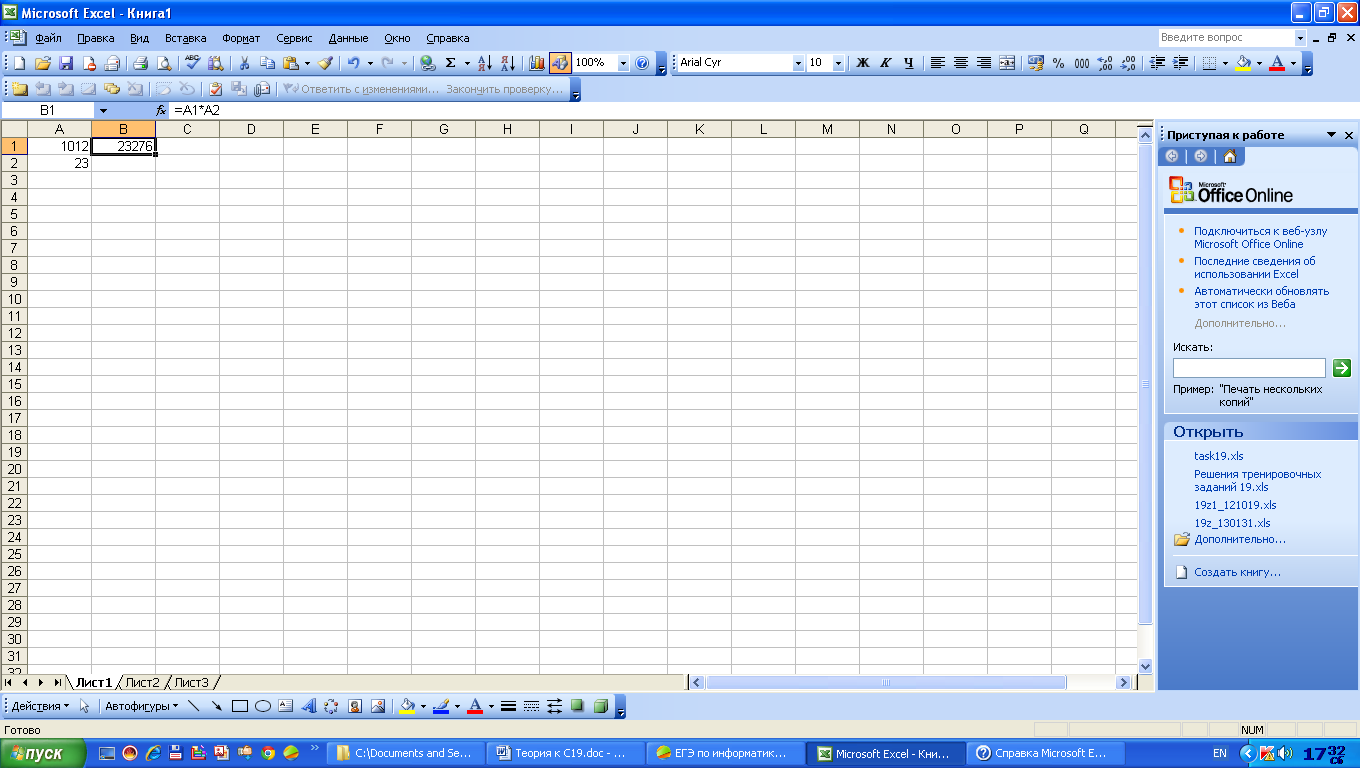Click the yellow Fill Color bucket on the formatting toolbar
This screenshot has width=1360, height=768.
(1243, 63)
